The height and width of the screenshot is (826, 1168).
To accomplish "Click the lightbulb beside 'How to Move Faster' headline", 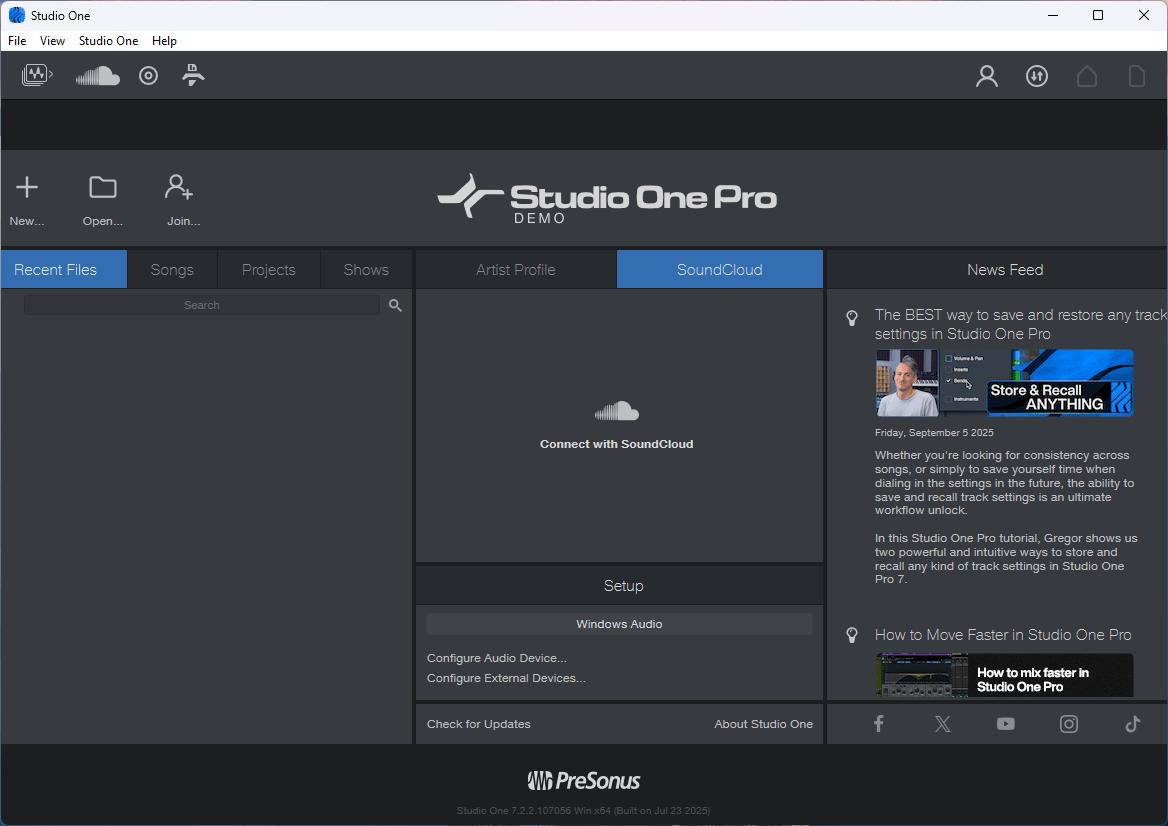I will pos(852,635).
